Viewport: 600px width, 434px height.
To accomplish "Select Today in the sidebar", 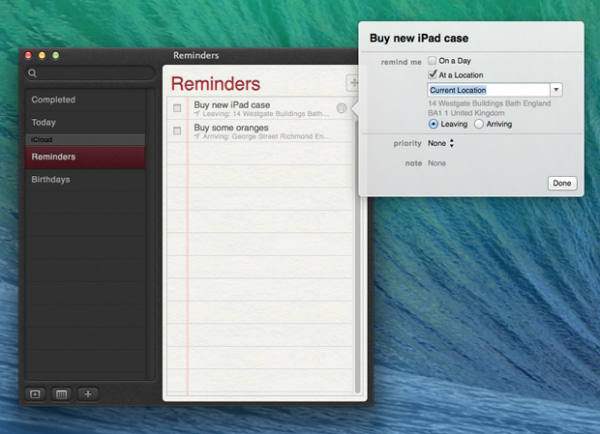I will point(85,122).
